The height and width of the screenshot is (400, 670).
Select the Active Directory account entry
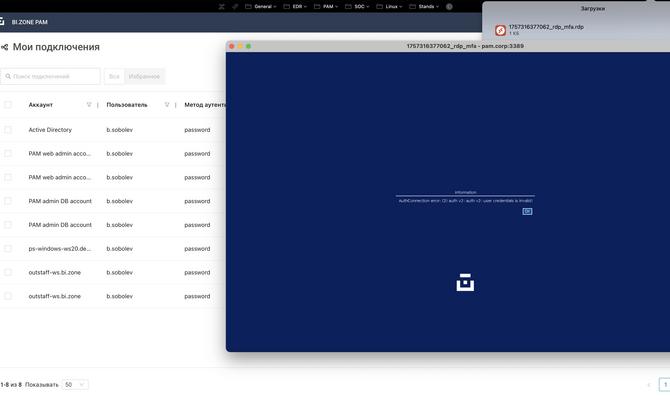50,130
